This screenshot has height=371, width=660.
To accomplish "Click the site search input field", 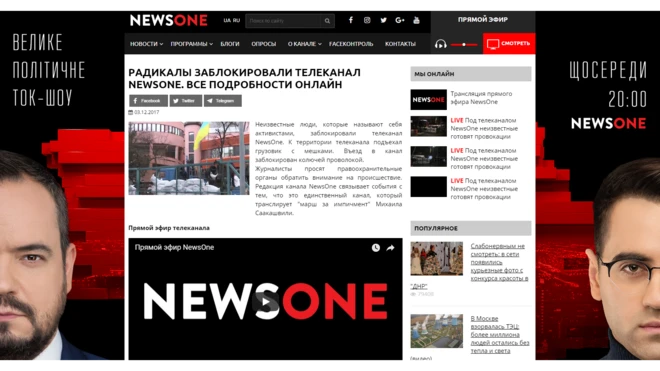I will (283, 21).
